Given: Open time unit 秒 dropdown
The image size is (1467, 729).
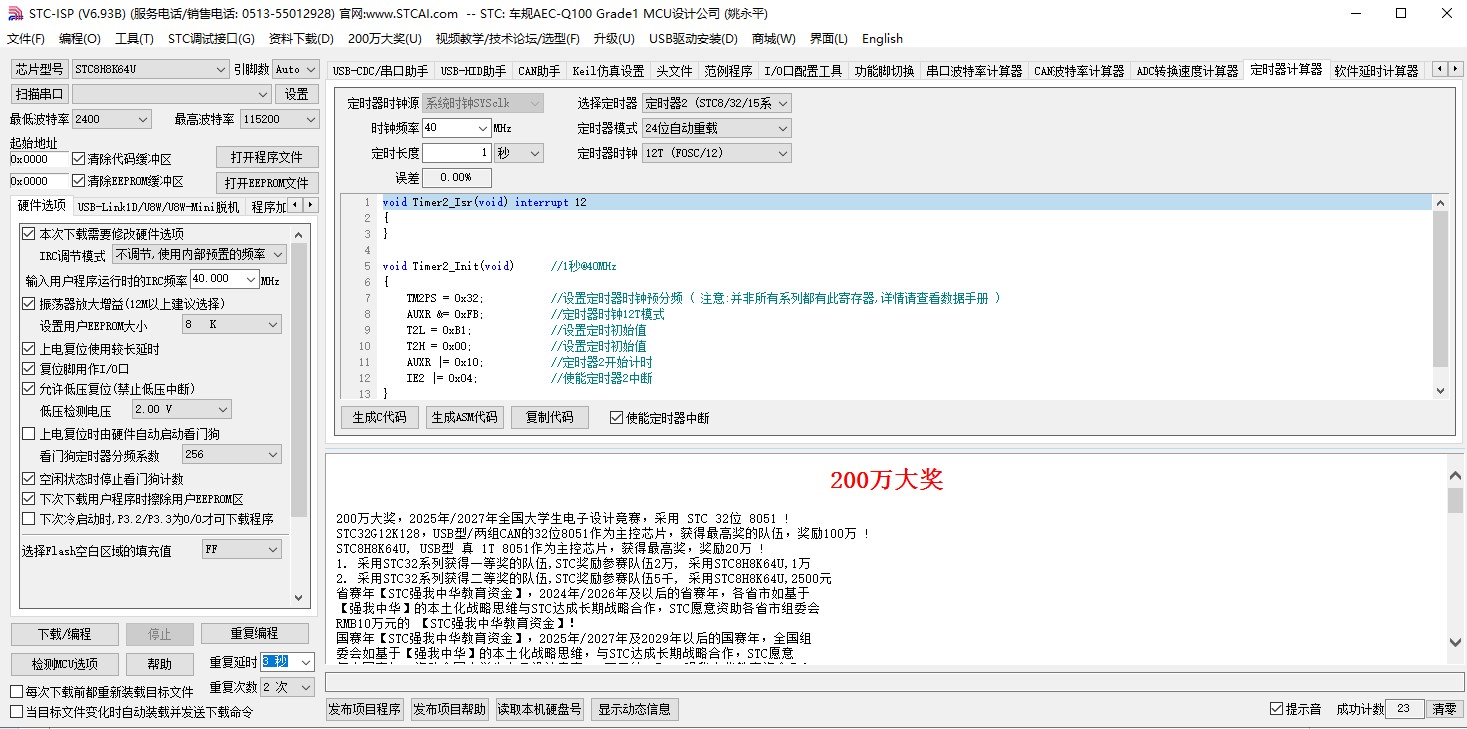Looking at the screenshot, I should tap(519, 153).
